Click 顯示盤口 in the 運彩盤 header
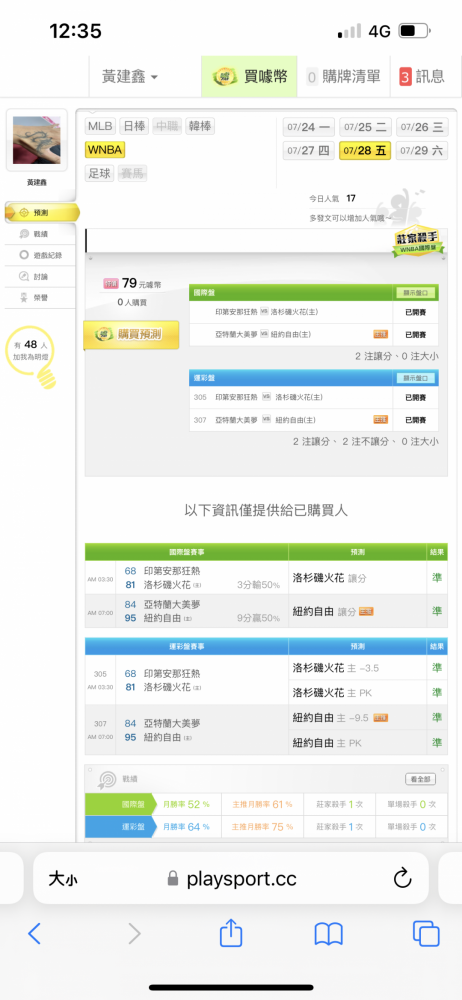 [415, 378]
